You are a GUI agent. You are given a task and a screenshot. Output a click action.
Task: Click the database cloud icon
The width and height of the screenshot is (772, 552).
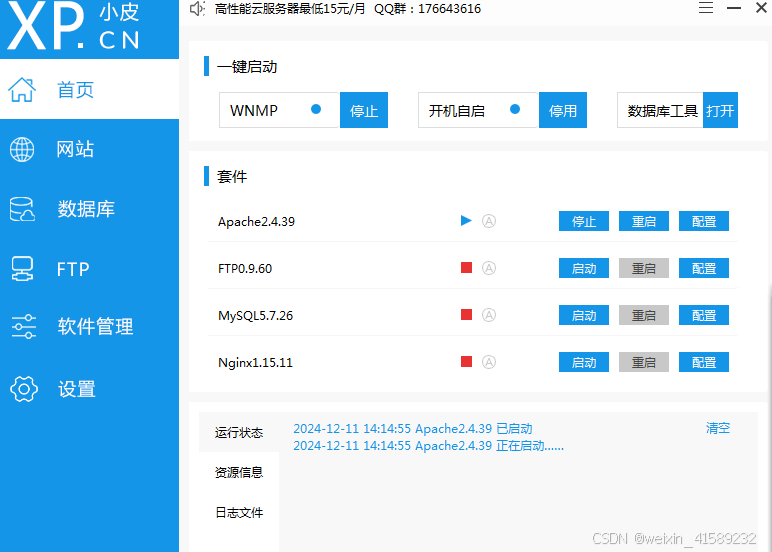click(x=22, y=209)
